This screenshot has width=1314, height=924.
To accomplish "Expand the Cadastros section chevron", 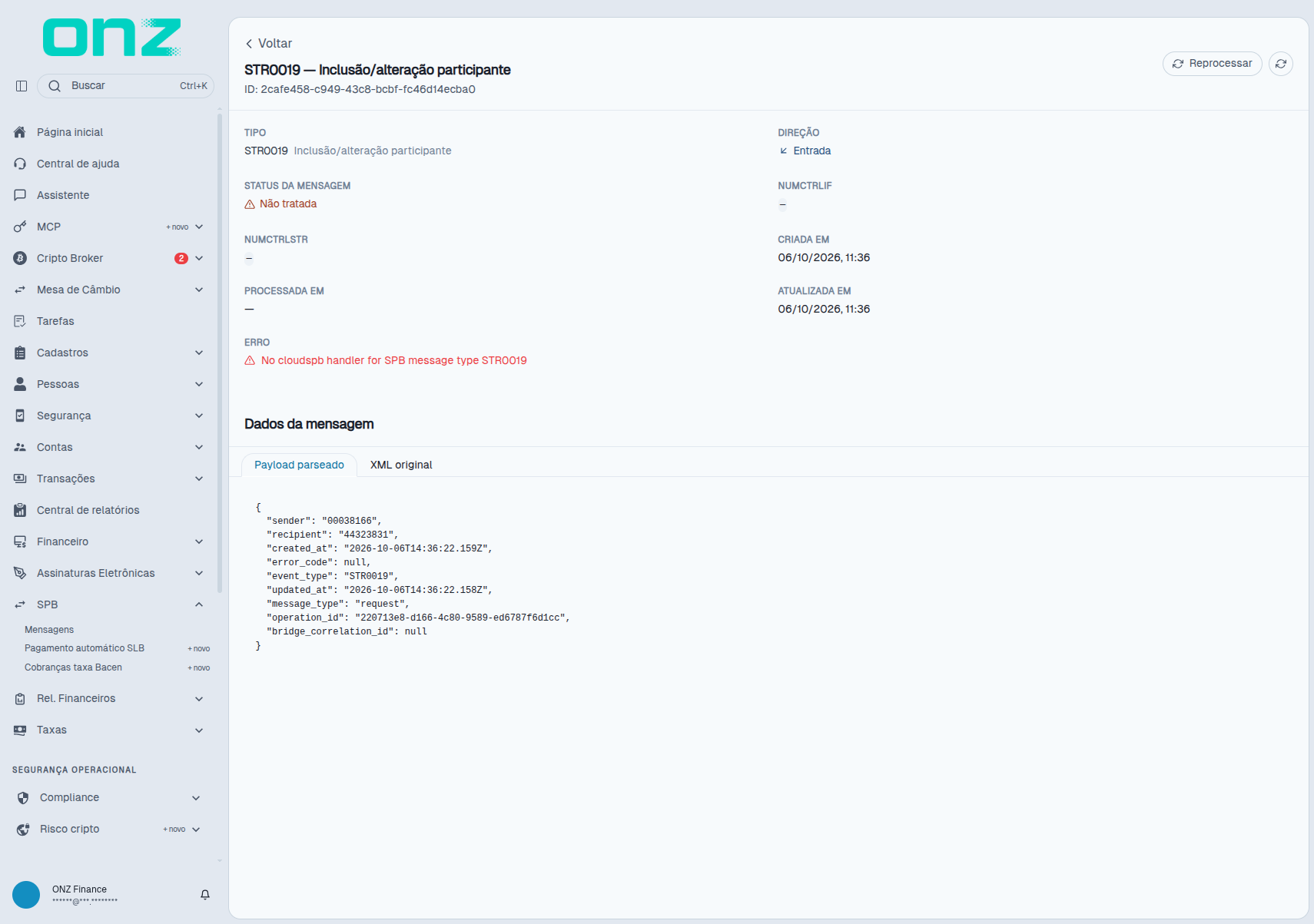I will [x=199, y=353].
